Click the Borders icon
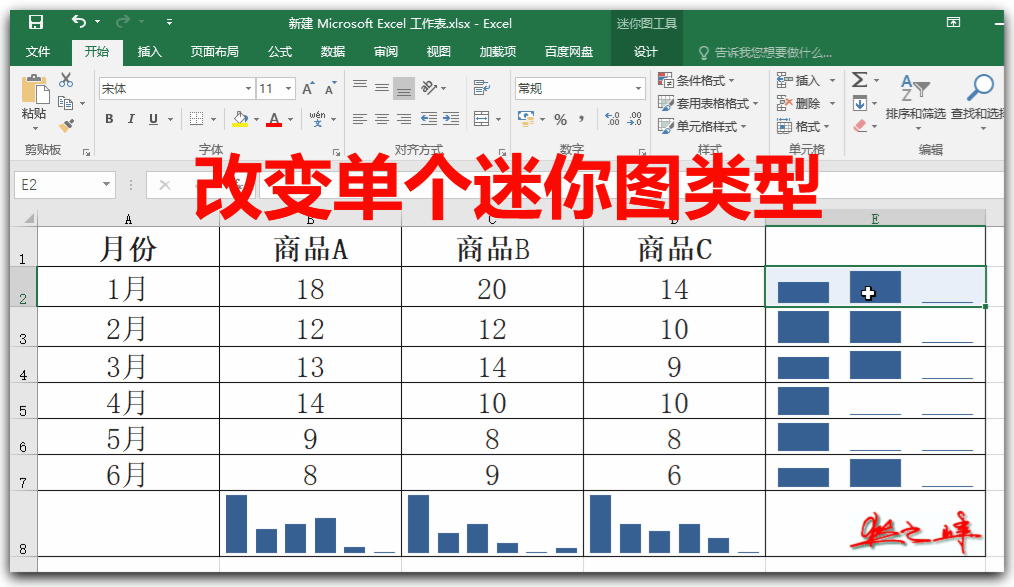Screen dimensions: 1014x587 (x=197, y=119)
